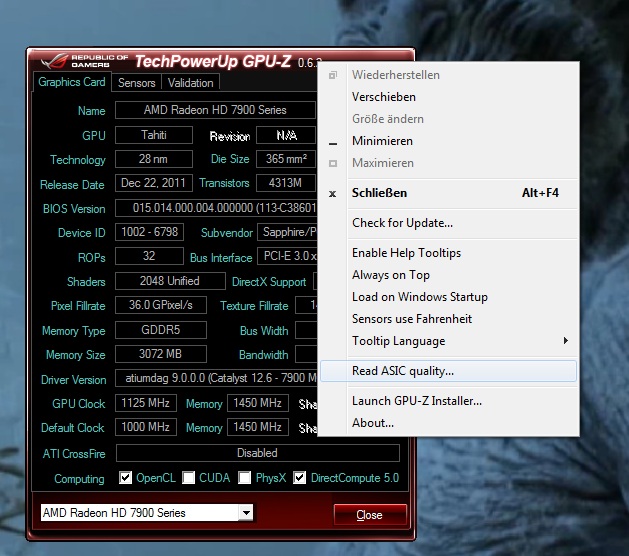Click the GPU field showing Tahiti
The height and width of the screenshot is (556, 629).
point(154,135)
